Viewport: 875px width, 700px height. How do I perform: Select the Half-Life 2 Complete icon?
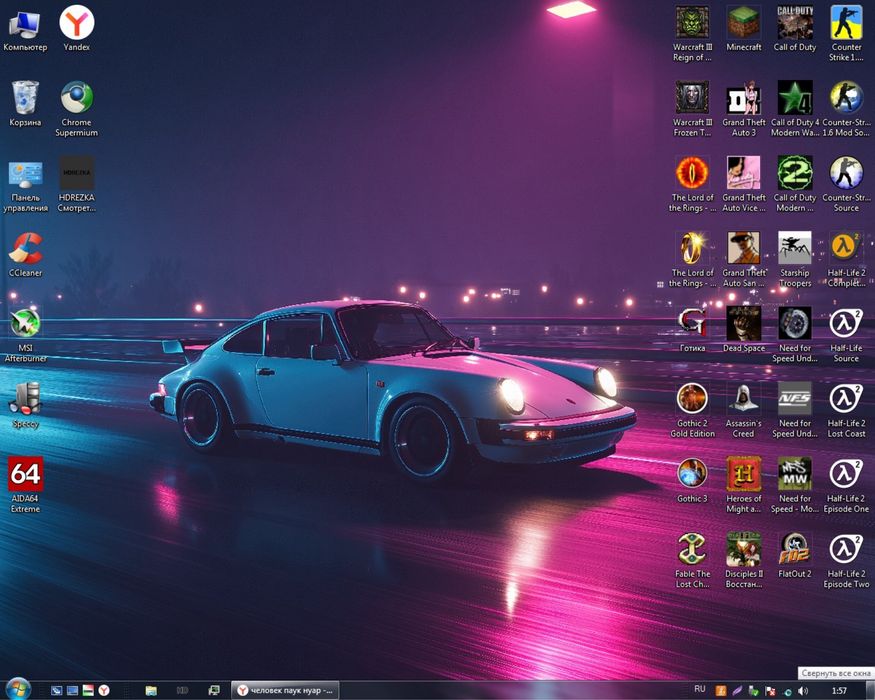[846, 260]
